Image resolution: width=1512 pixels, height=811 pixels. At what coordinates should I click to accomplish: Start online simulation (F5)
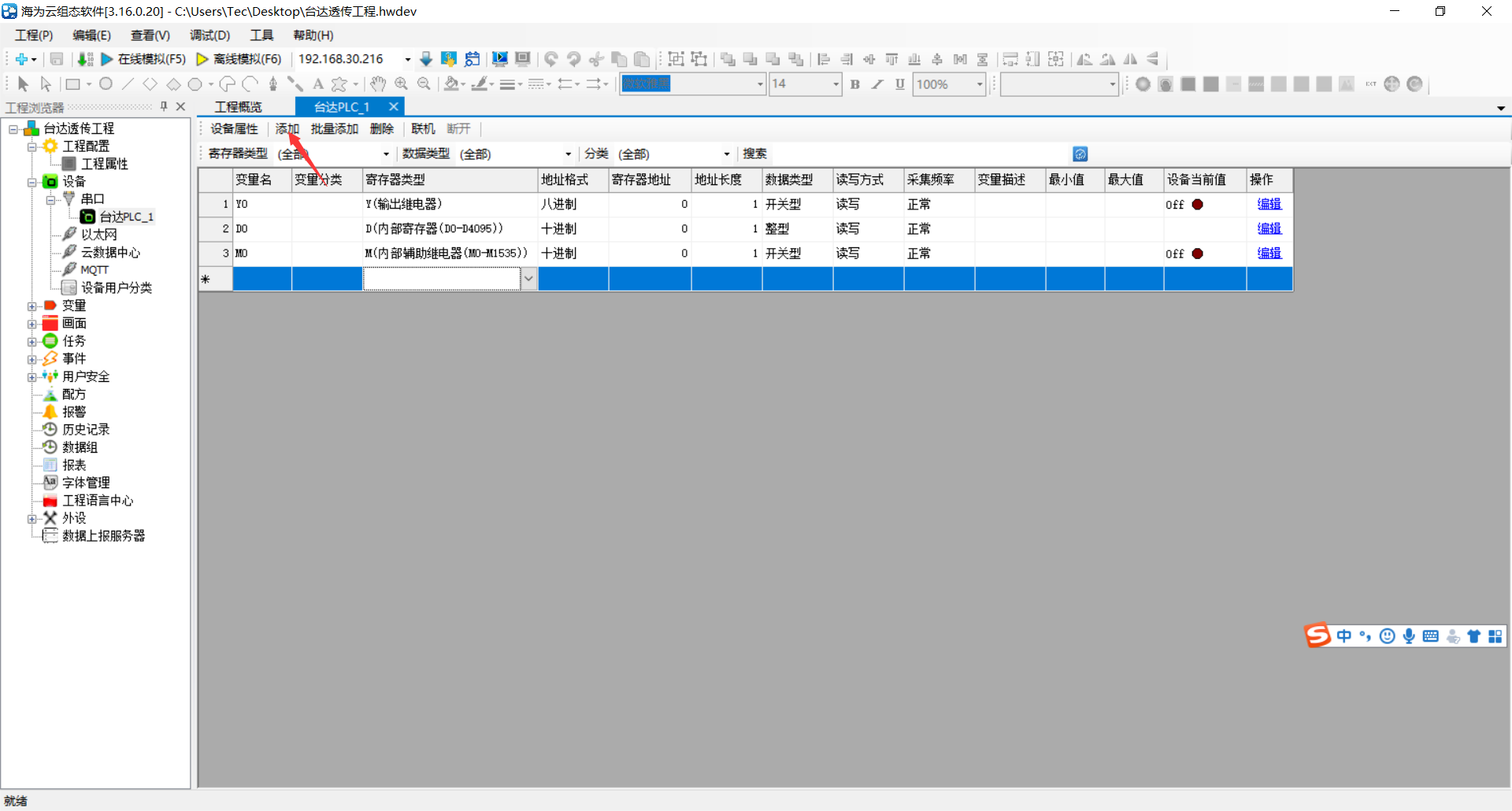pyautogui.click(x=143, y=59)
